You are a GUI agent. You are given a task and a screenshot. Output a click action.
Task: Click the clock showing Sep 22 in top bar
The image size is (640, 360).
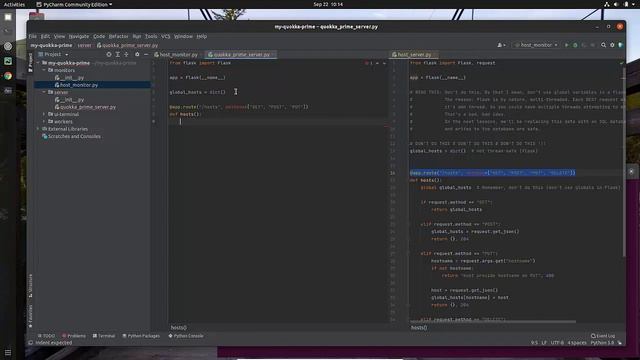[328, 4]
